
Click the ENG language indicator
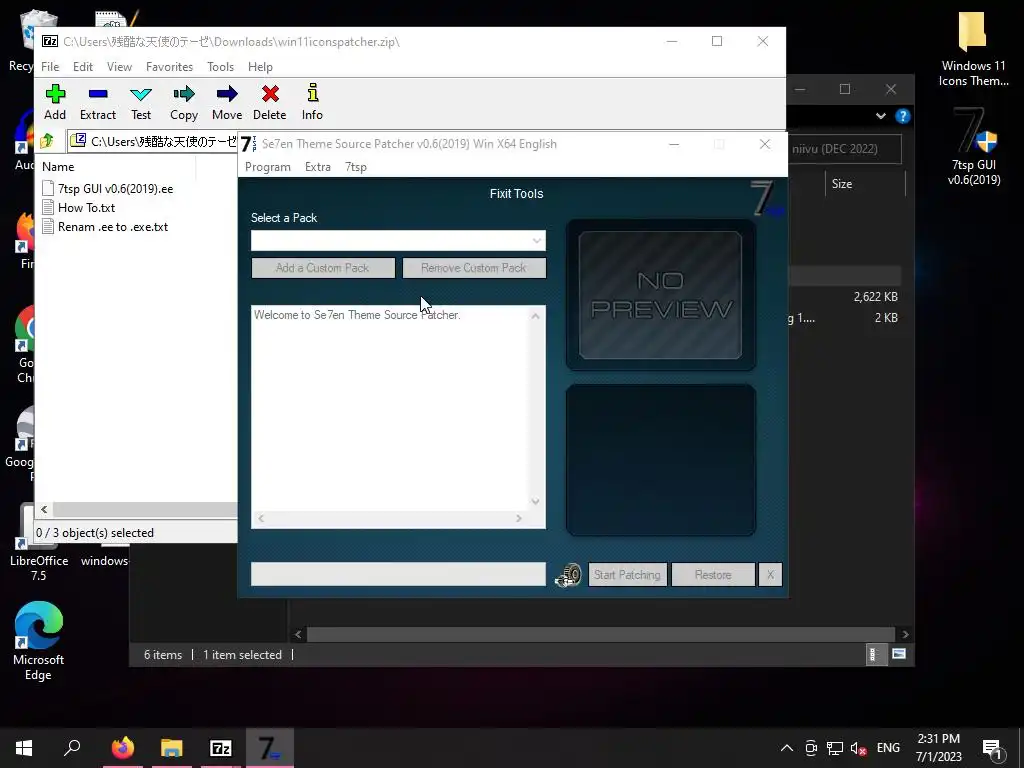tap(888, 748)
